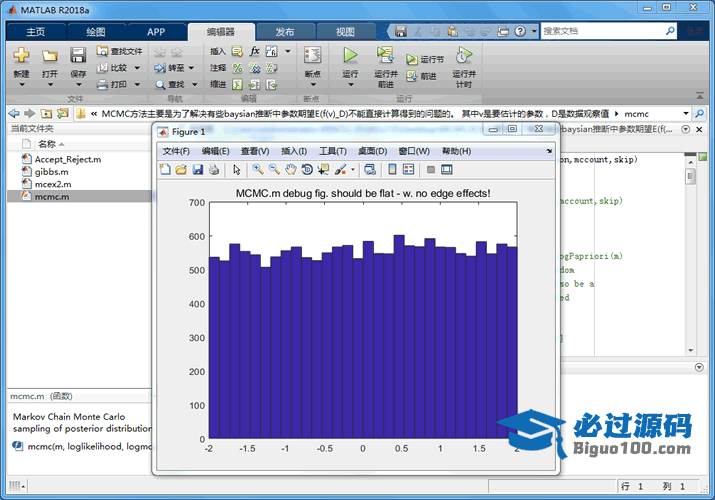This screenshot has width=715, height=500.
Task: Click the search documentation input field
Action: 603,31
